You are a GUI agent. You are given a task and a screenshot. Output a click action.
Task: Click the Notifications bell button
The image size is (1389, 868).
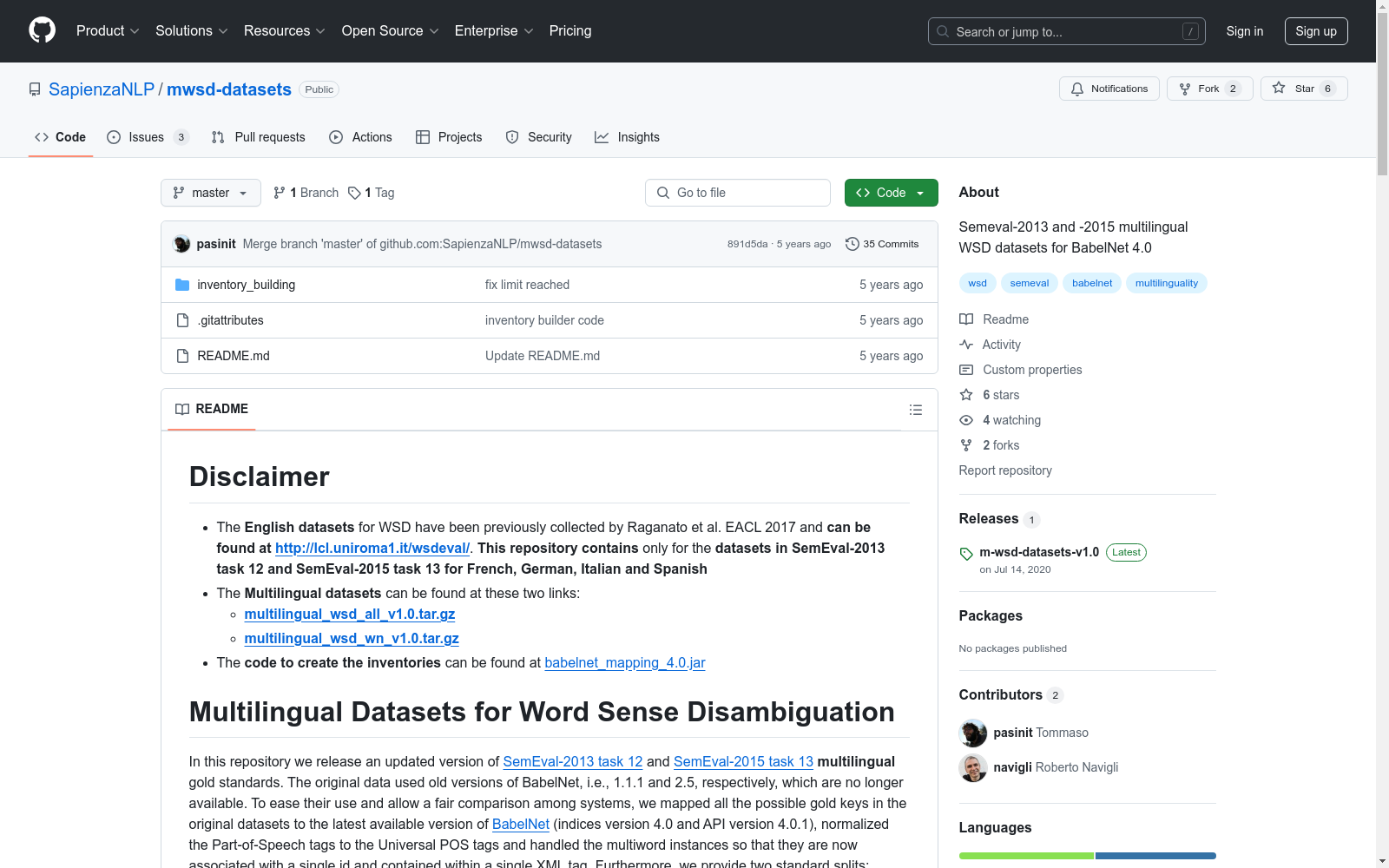tap(1109, 89)
